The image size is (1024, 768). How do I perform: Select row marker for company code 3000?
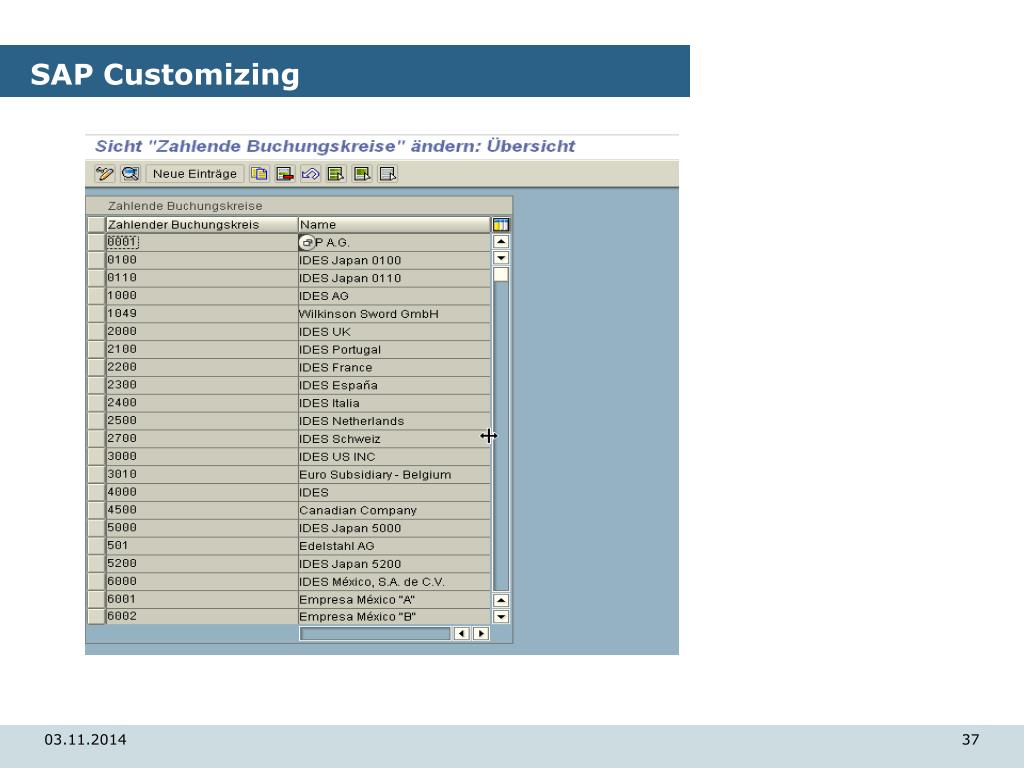click(96, 456)
